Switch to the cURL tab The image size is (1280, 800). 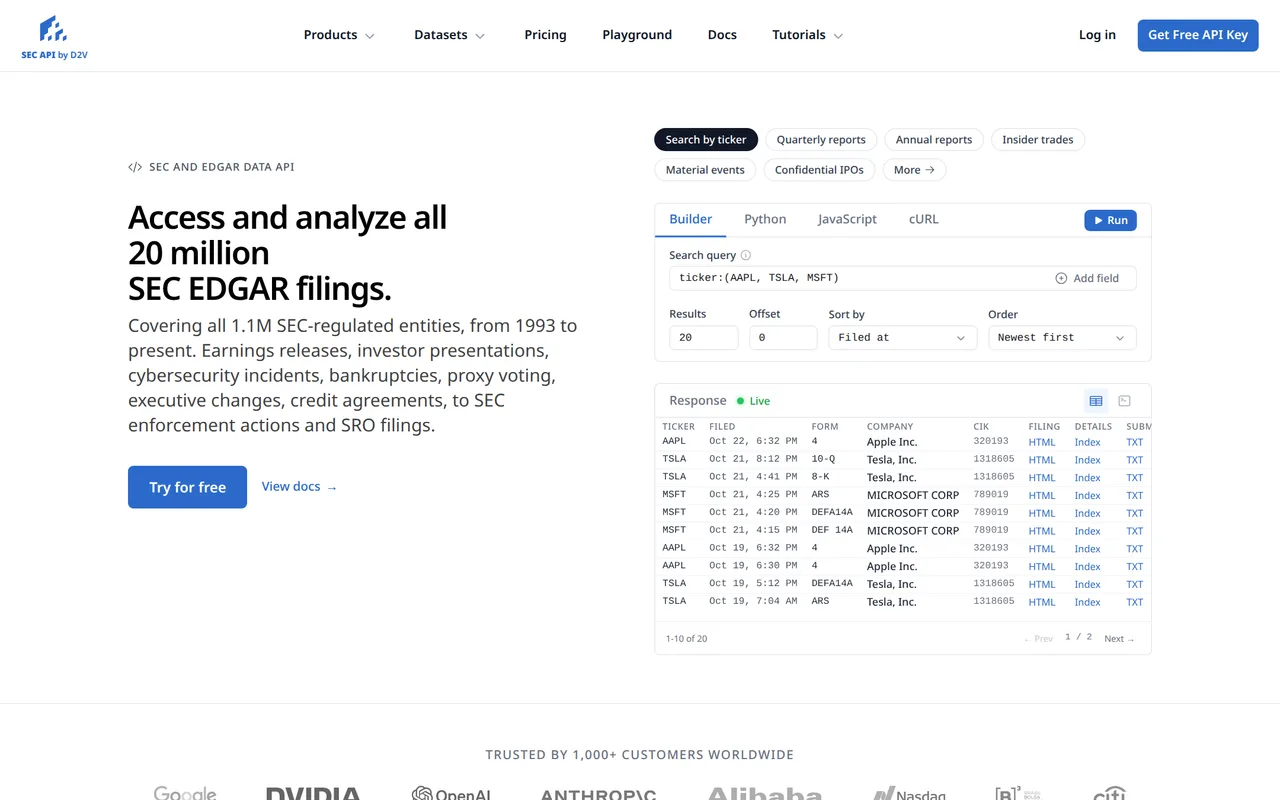[x=924, y=220]
